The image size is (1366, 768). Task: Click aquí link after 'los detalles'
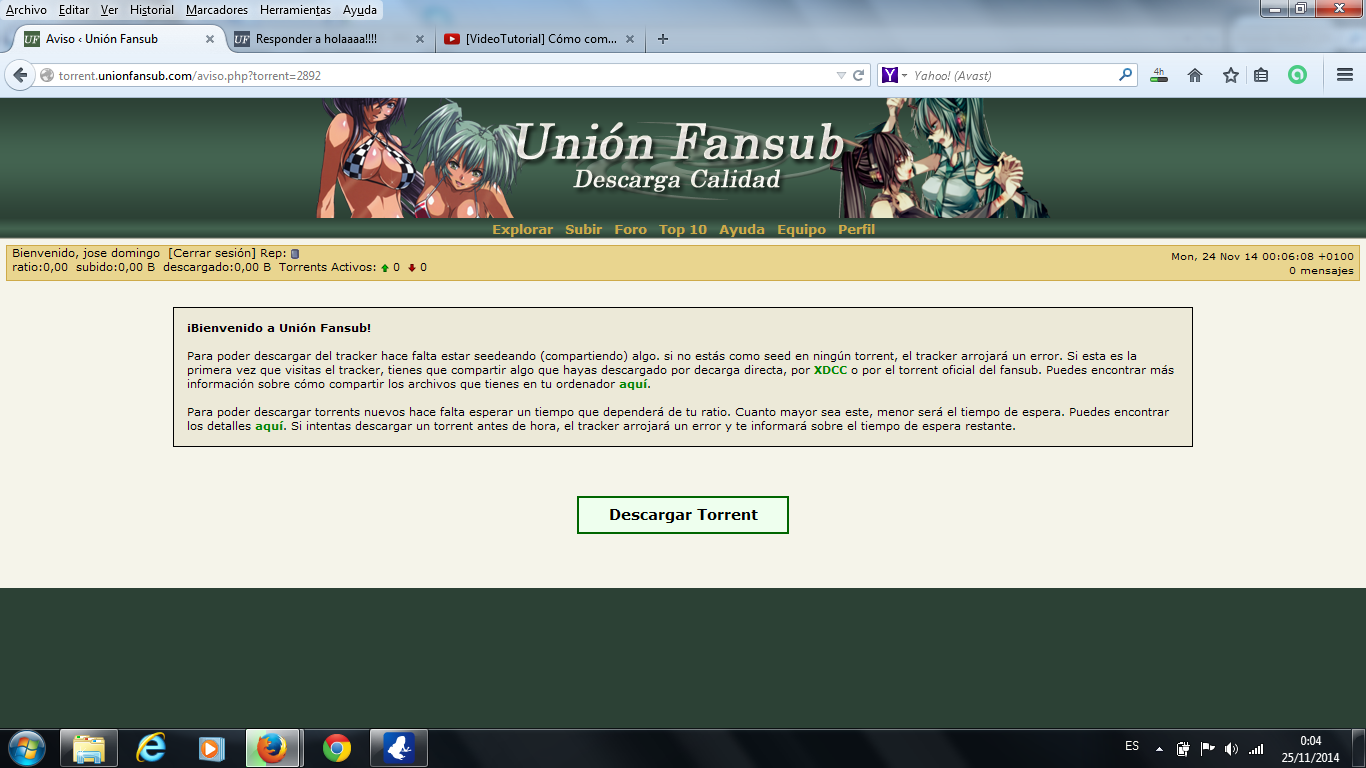pyautogui.click(x=270, y=426)
